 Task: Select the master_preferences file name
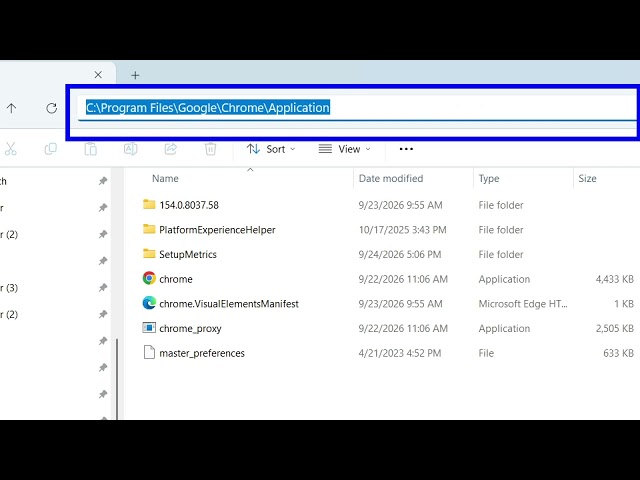[202, 353]
